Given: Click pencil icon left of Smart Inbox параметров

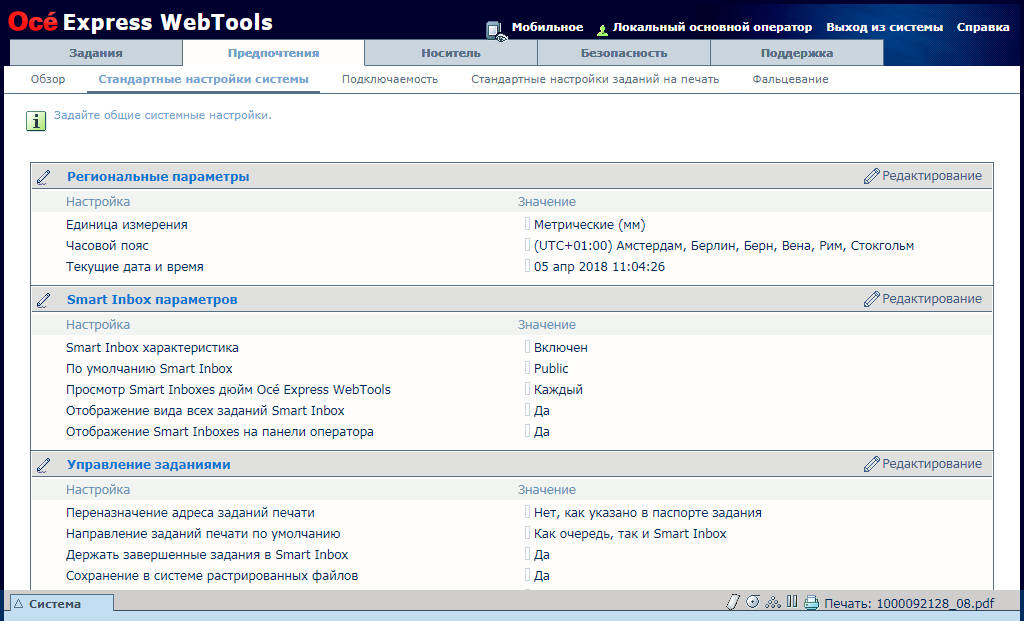Looking at the screenshot, I should pos(44,300).
